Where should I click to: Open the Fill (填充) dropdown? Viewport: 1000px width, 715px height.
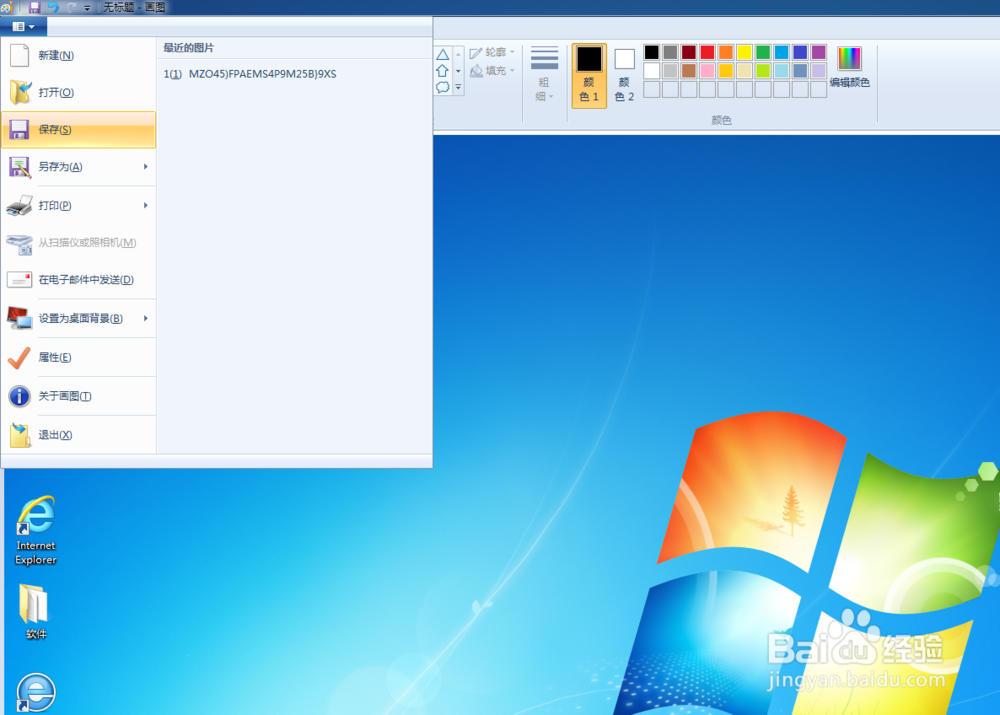click(x=492, y=71)
